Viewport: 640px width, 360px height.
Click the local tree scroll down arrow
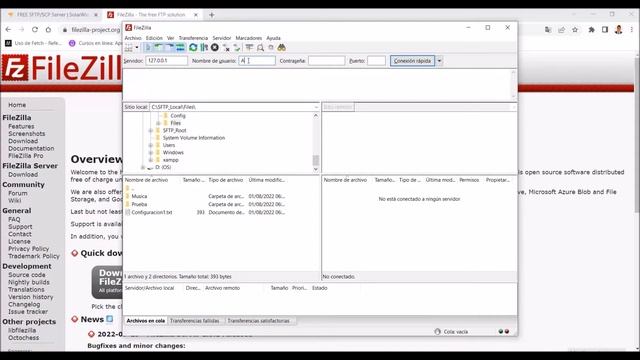[316, 169]
